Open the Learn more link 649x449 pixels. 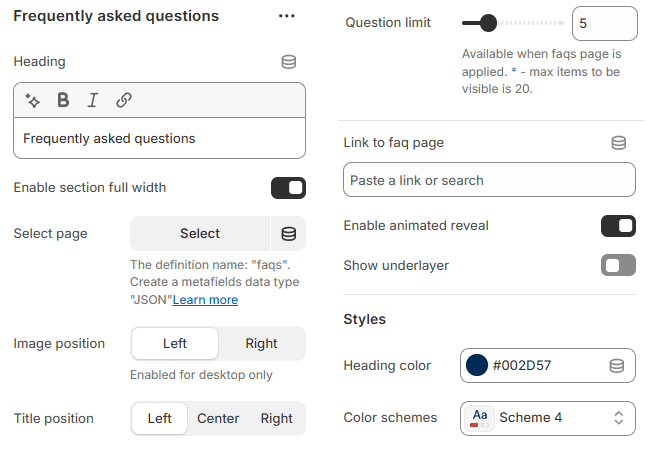(x=205, y=300)
